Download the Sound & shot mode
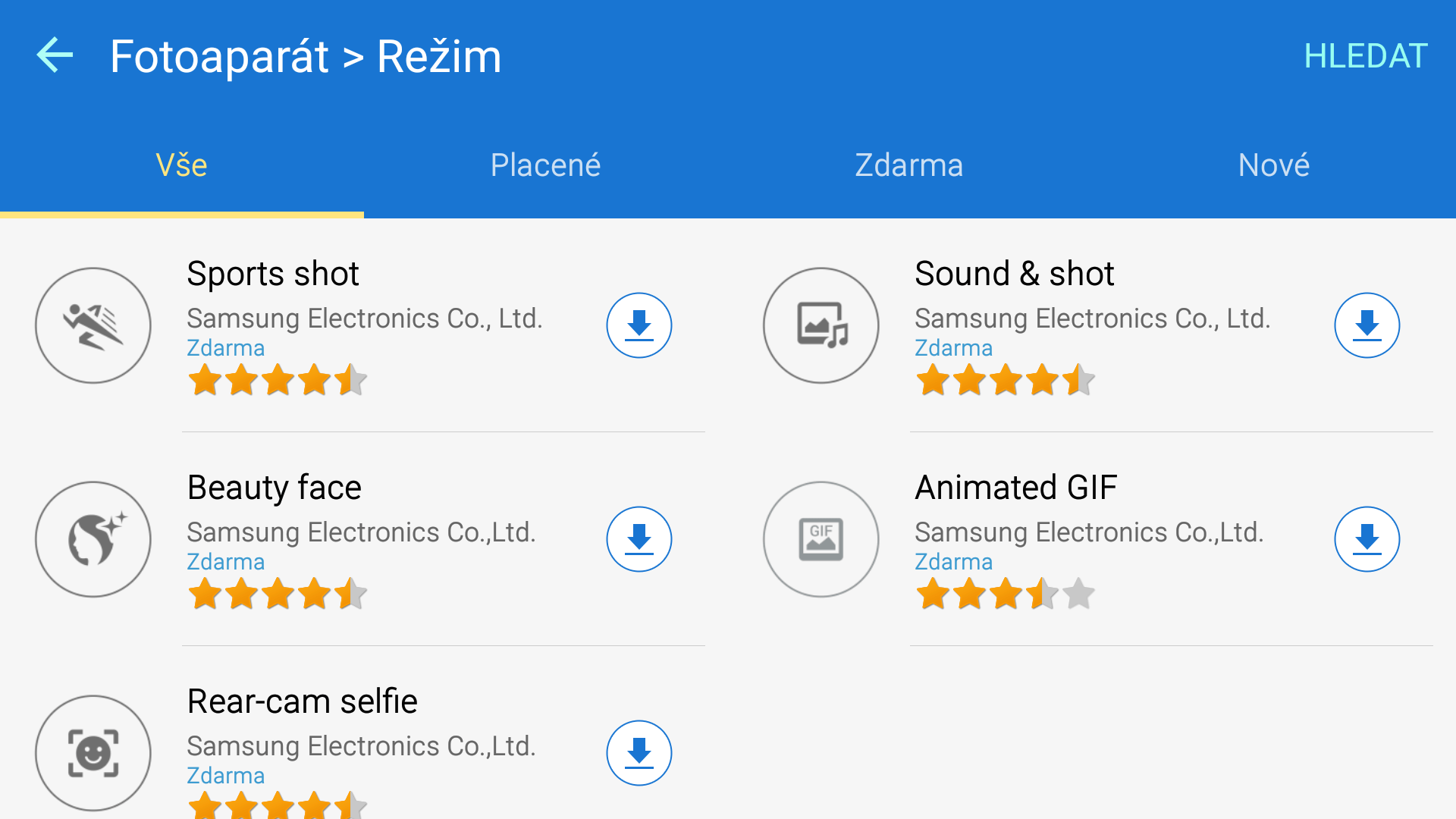1456x819 pixels. (x=1367, y=325)
